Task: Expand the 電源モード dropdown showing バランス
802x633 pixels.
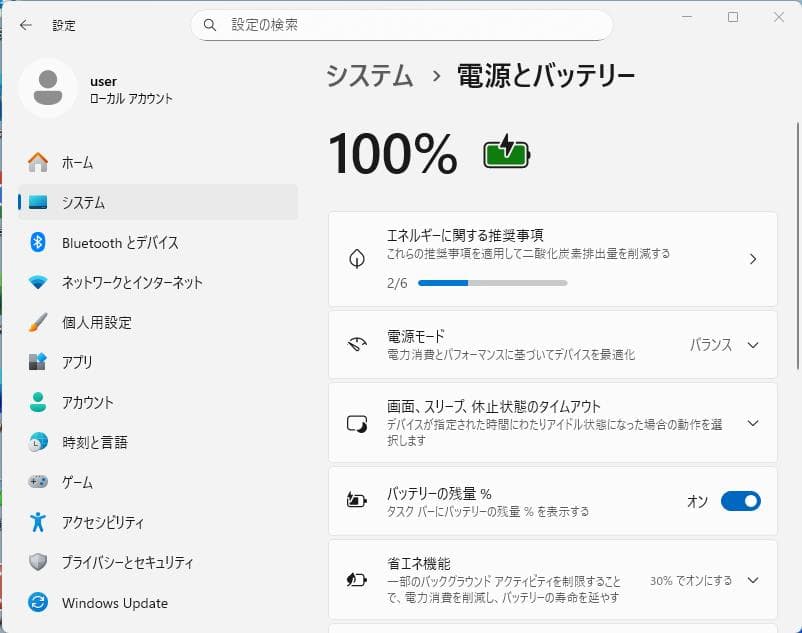Action: [753, 345]
